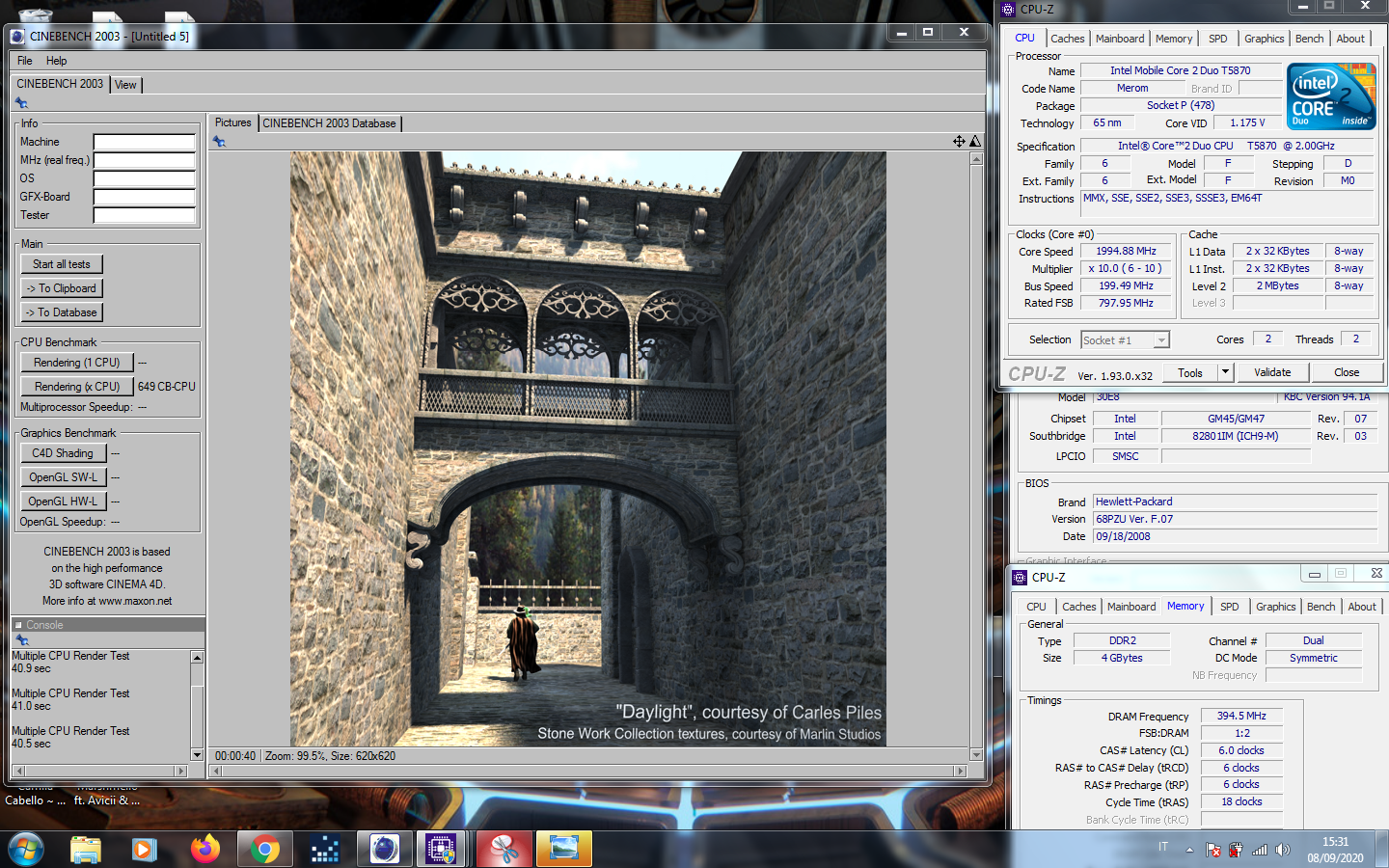Viewport: 1389px width, 868px height.
Task: Open the volume speaker tray icon
Action: coord(1283,850)
